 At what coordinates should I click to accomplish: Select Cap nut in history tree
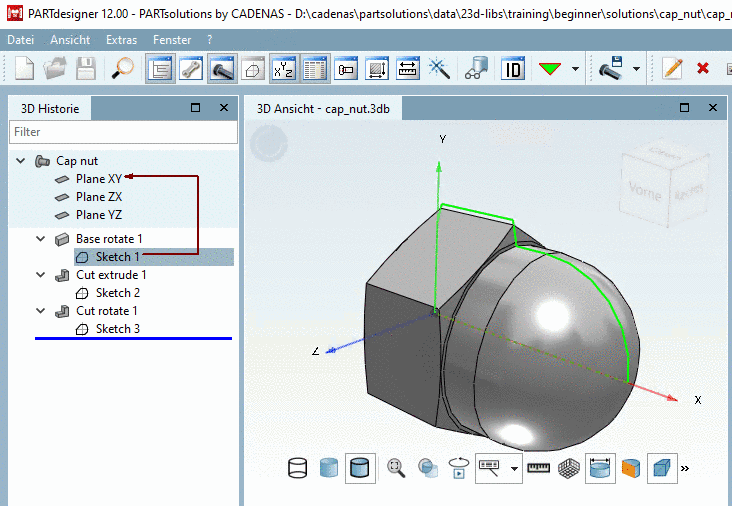pos(77,161)
